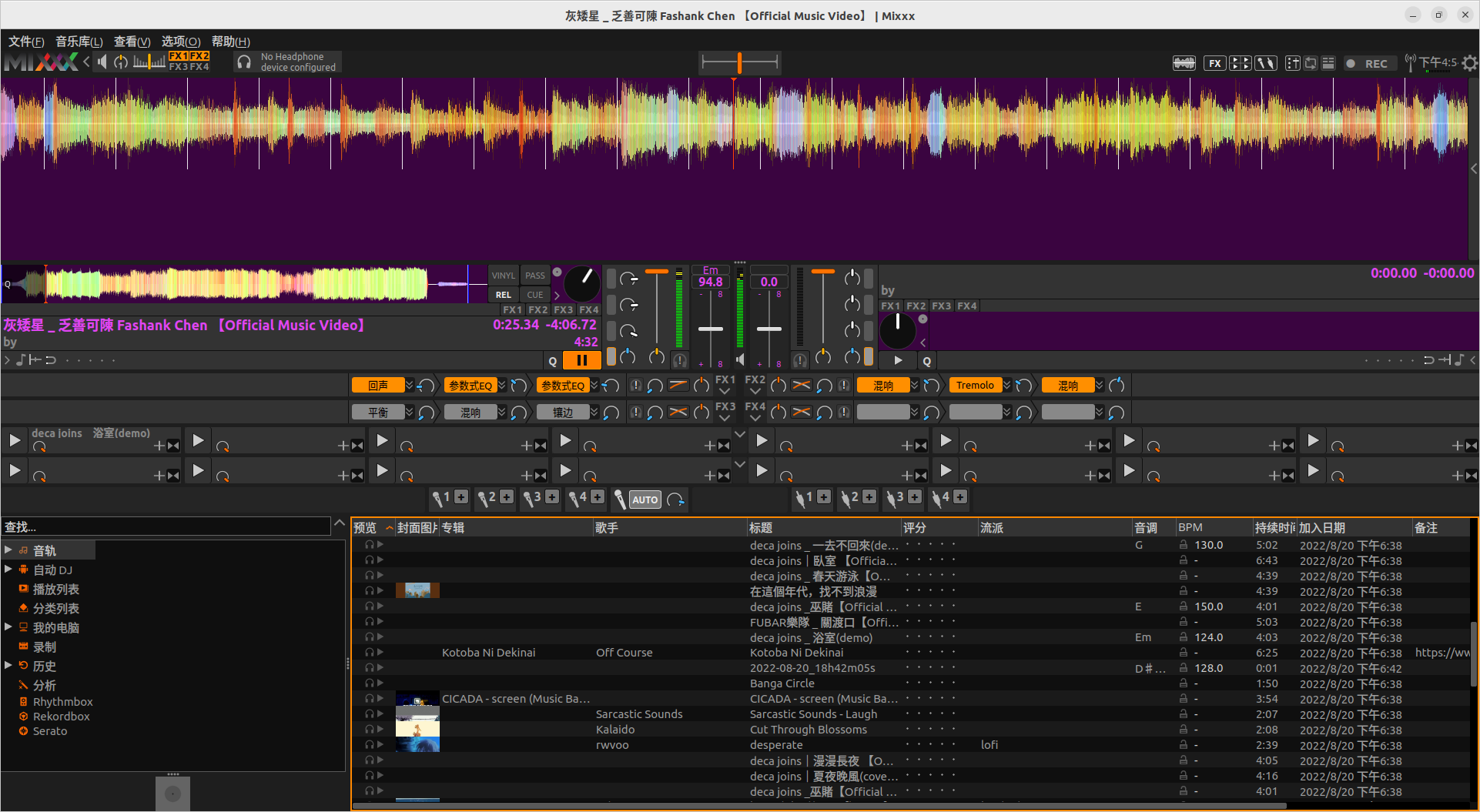Adjust deck 1 tempo fader at 94.8

pyautogui.click(x=710, y=329)
